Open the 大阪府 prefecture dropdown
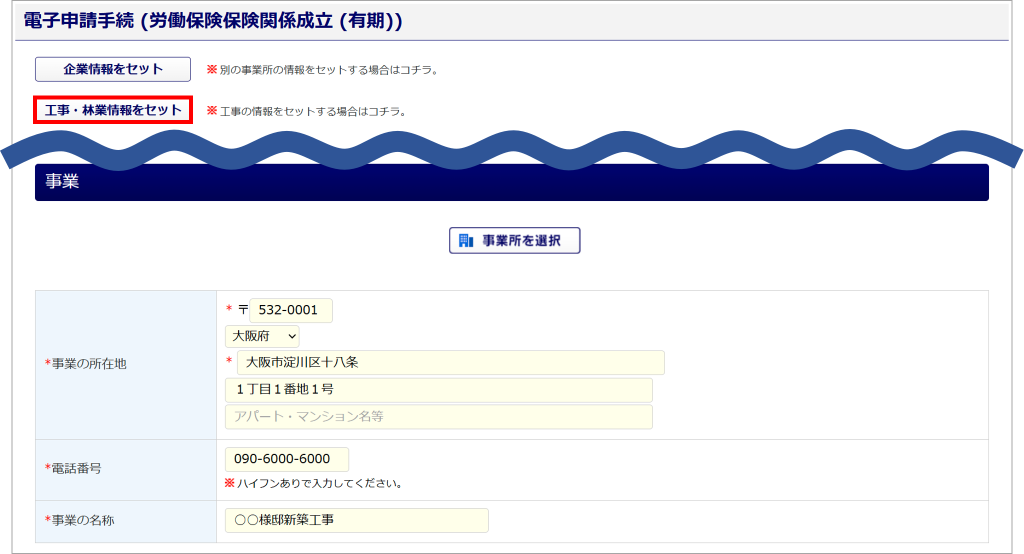Screen dimensions: 1024x554 click(x=263, y=336)
